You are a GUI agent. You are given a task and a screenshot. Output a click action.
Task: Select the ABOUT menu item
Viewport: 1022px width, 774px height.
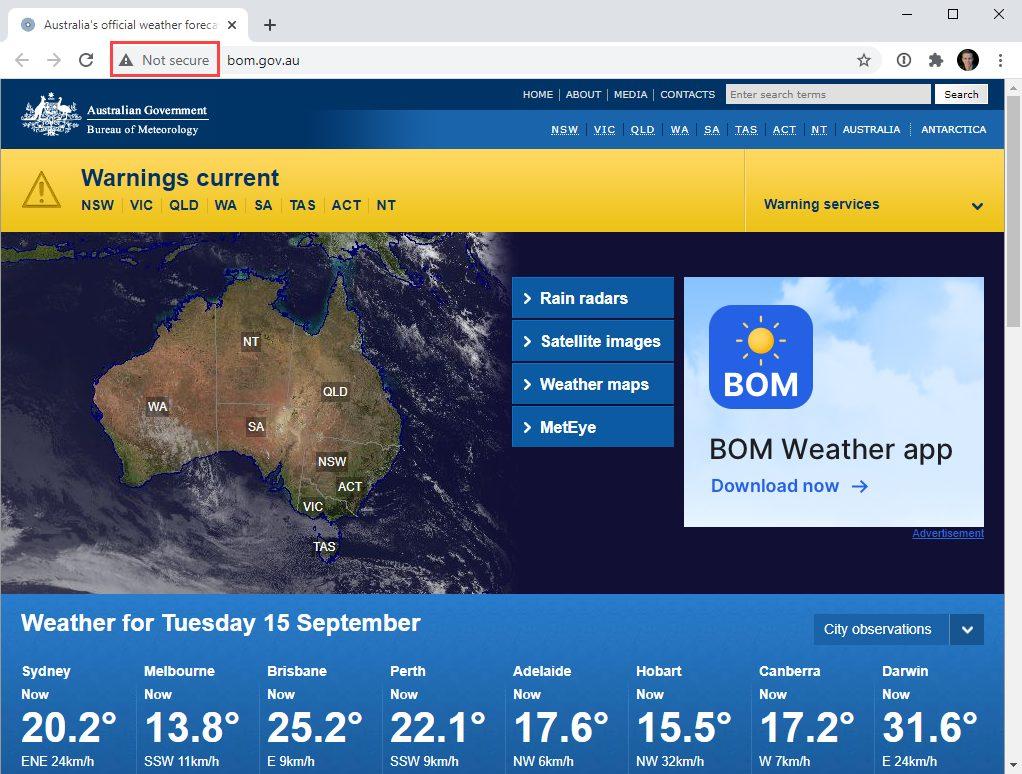583,94
